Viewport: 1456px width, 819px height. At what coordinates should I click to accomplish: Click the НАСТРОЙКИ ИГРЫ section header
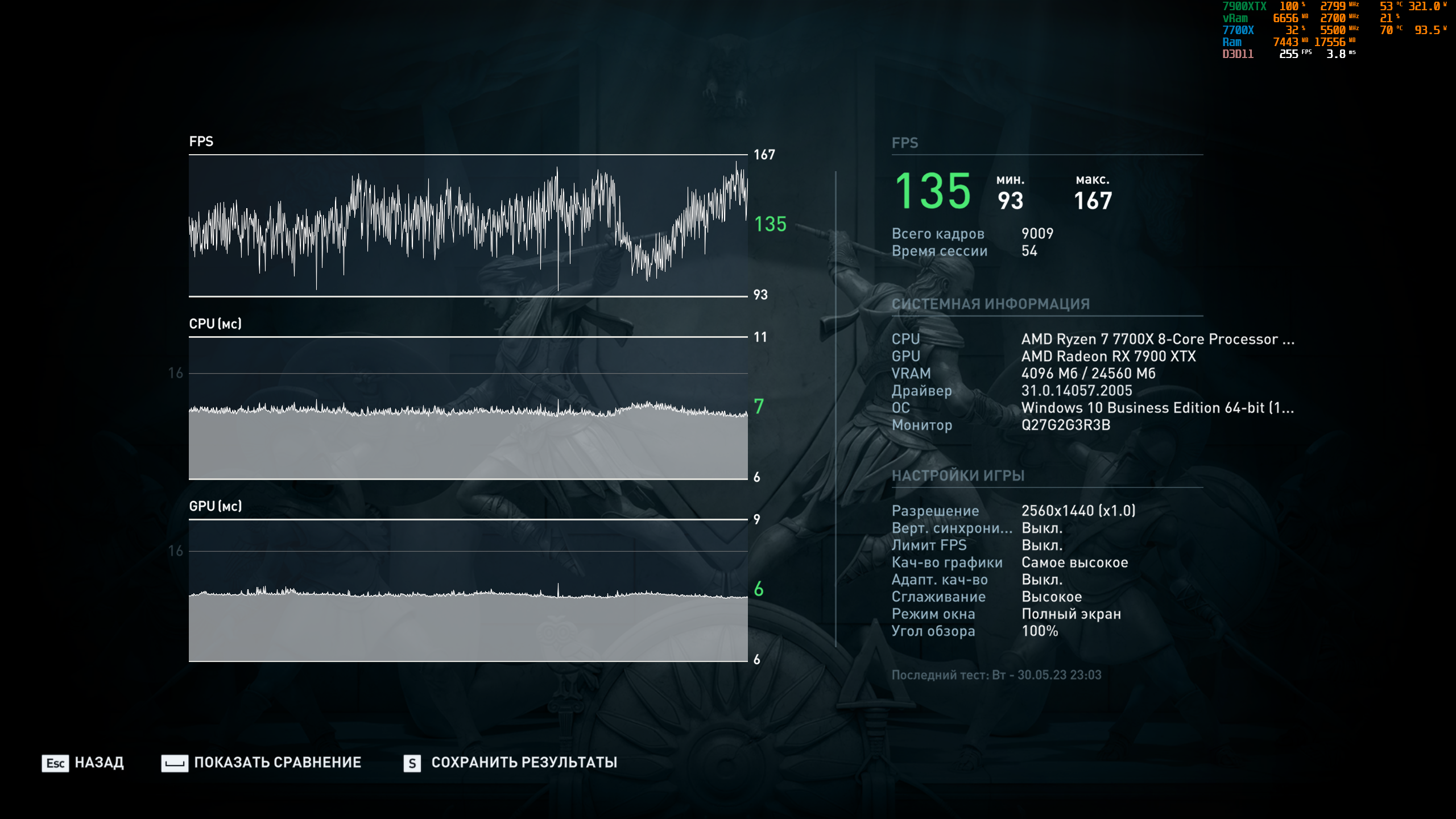pos(958,475)
